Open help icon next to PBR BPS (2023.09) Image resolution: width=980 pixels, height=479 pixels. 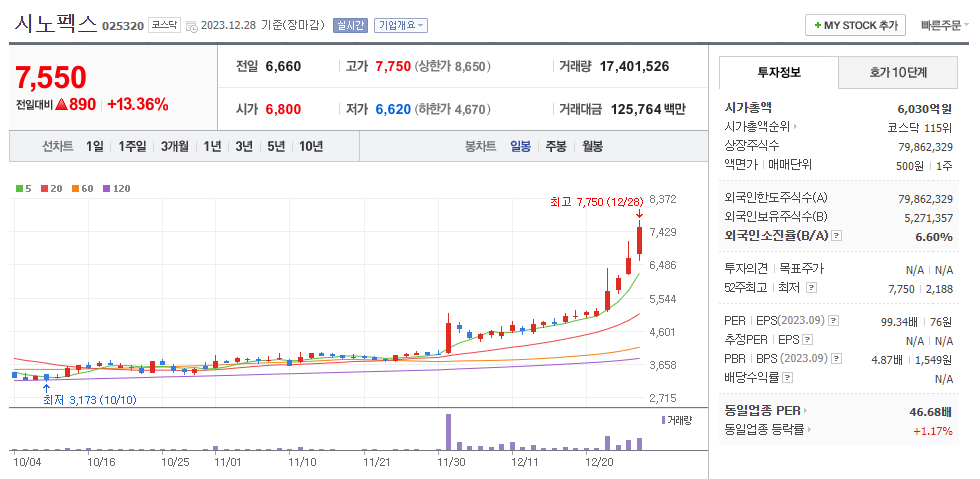pos(836,359)
